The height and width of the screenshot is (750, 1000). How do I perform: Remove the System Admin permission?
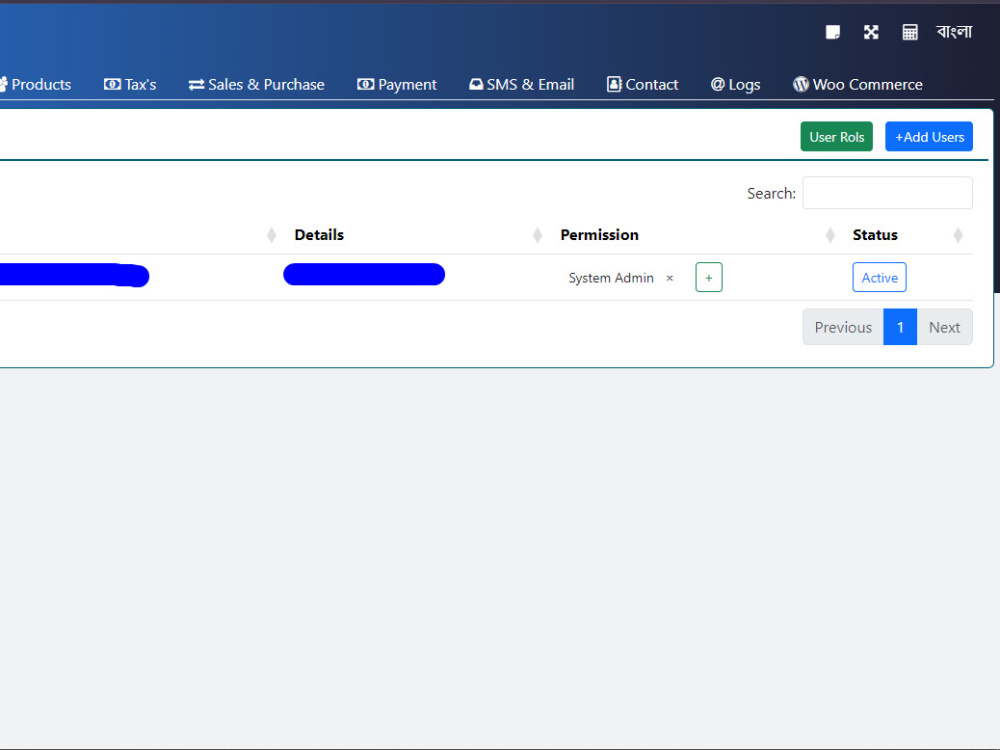point(670,278)
